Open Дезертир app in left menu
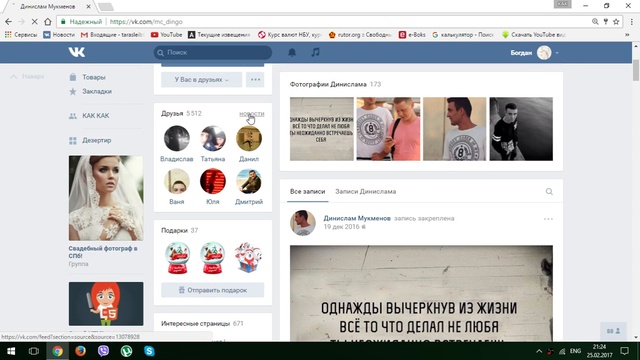The width and height of the screenshot is (640, 360). (96, 140)
